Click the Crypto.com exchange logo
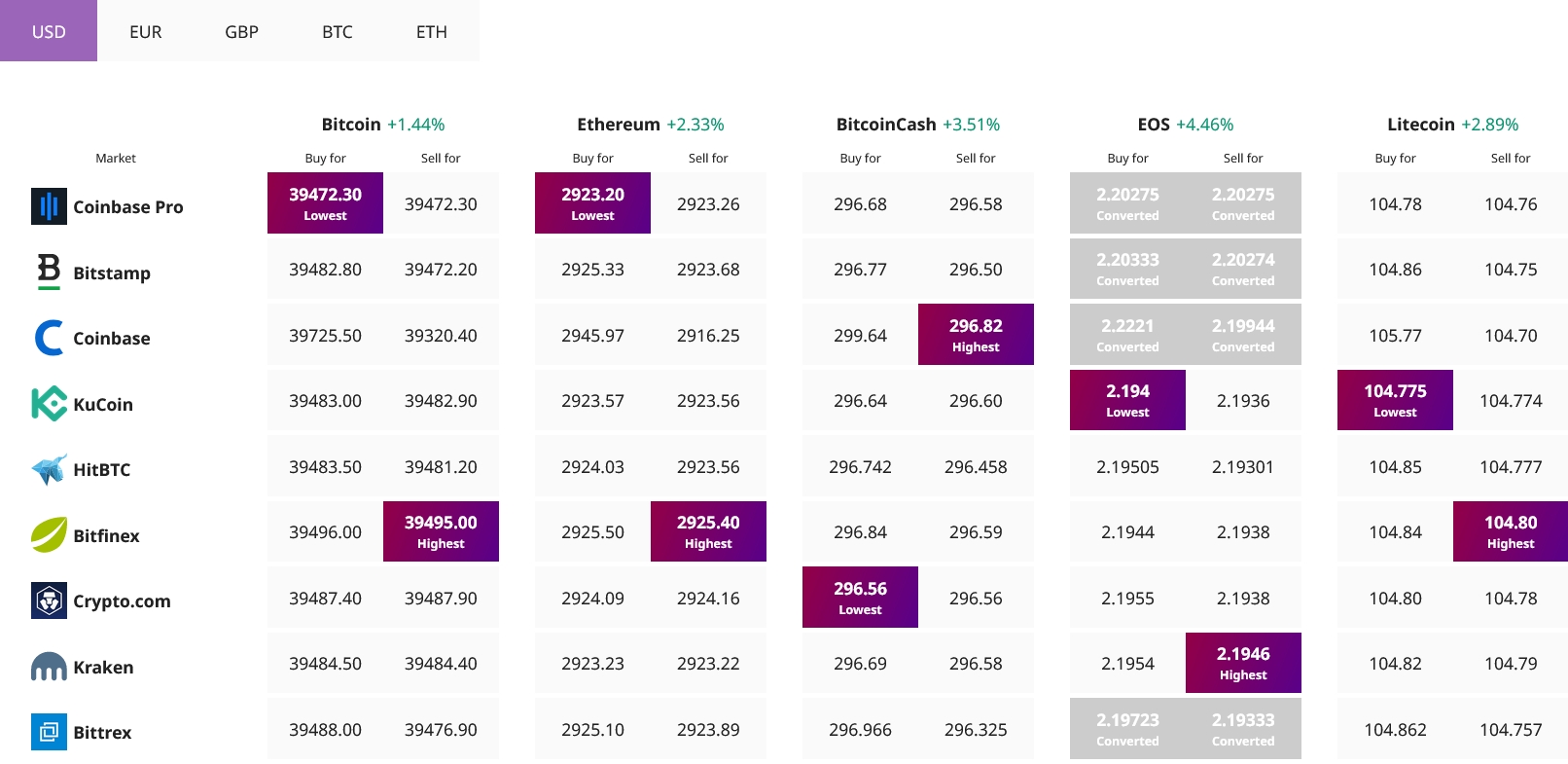 [x=49, y=600]
